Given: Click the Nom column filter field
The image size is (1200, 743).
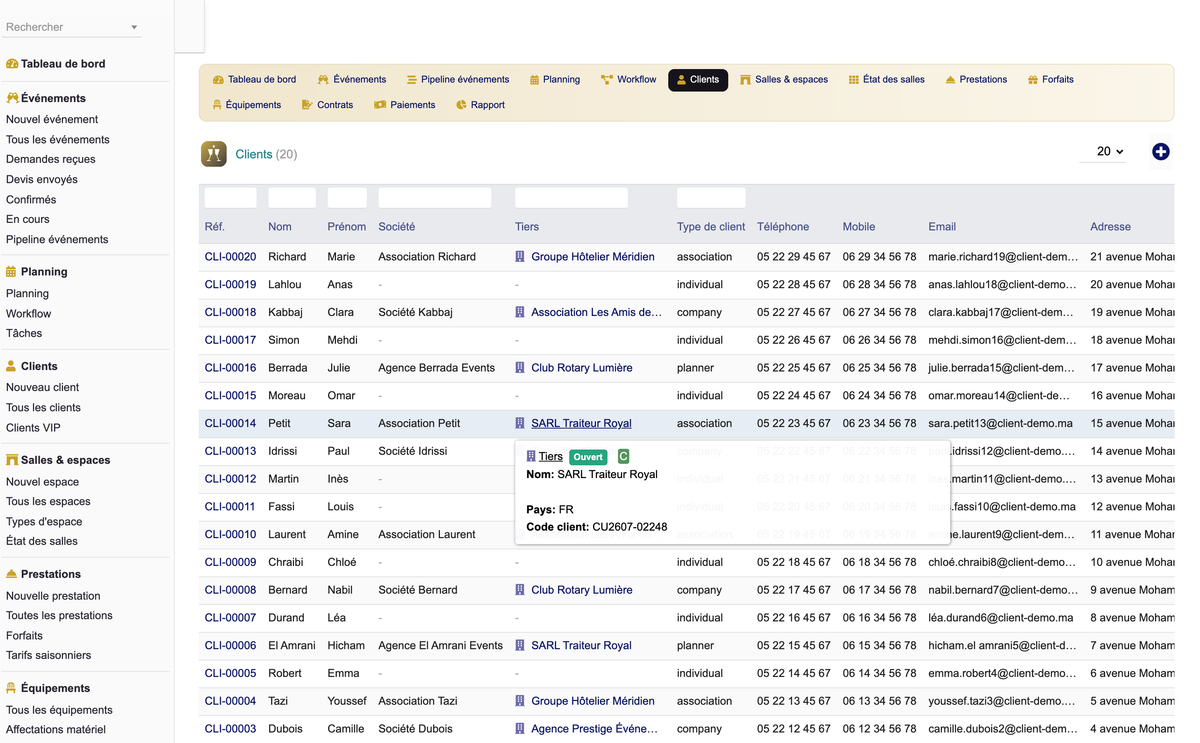Looking at the screenshot, I should coord(292,198).
